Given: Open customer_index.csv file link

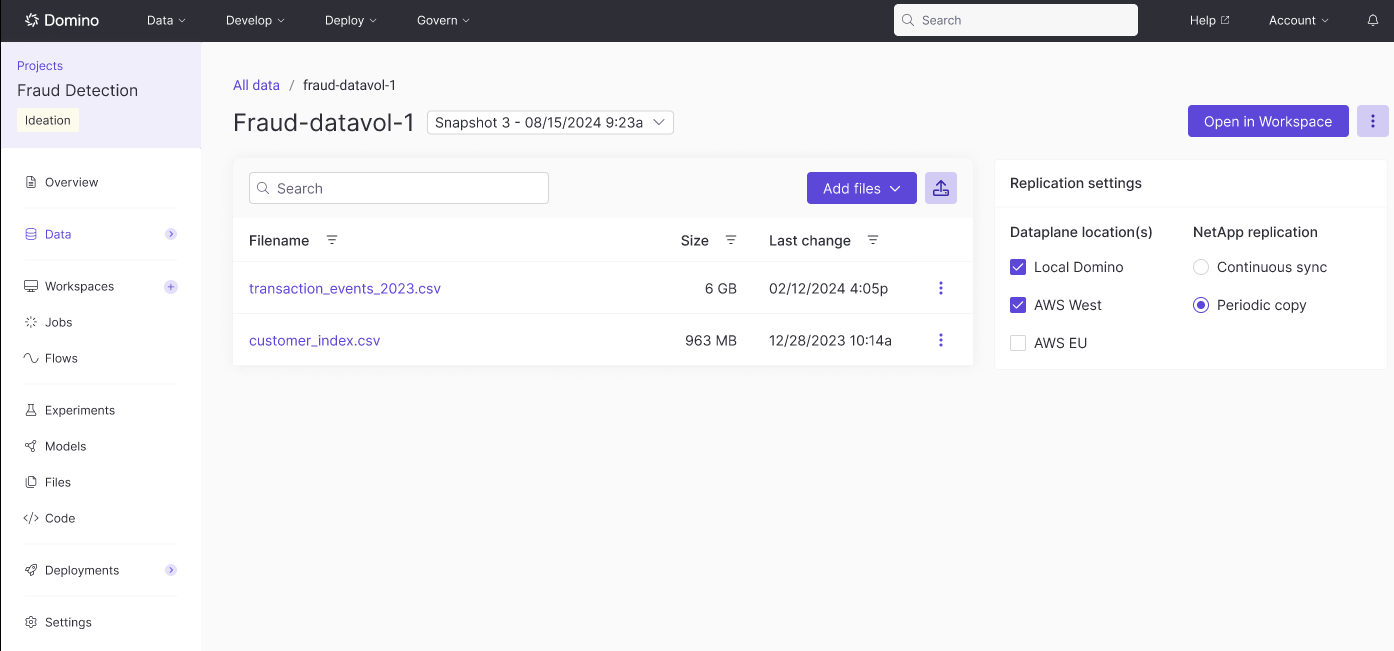Looking at the screenshot, I should pyautogui.click(x=315, y=340).
